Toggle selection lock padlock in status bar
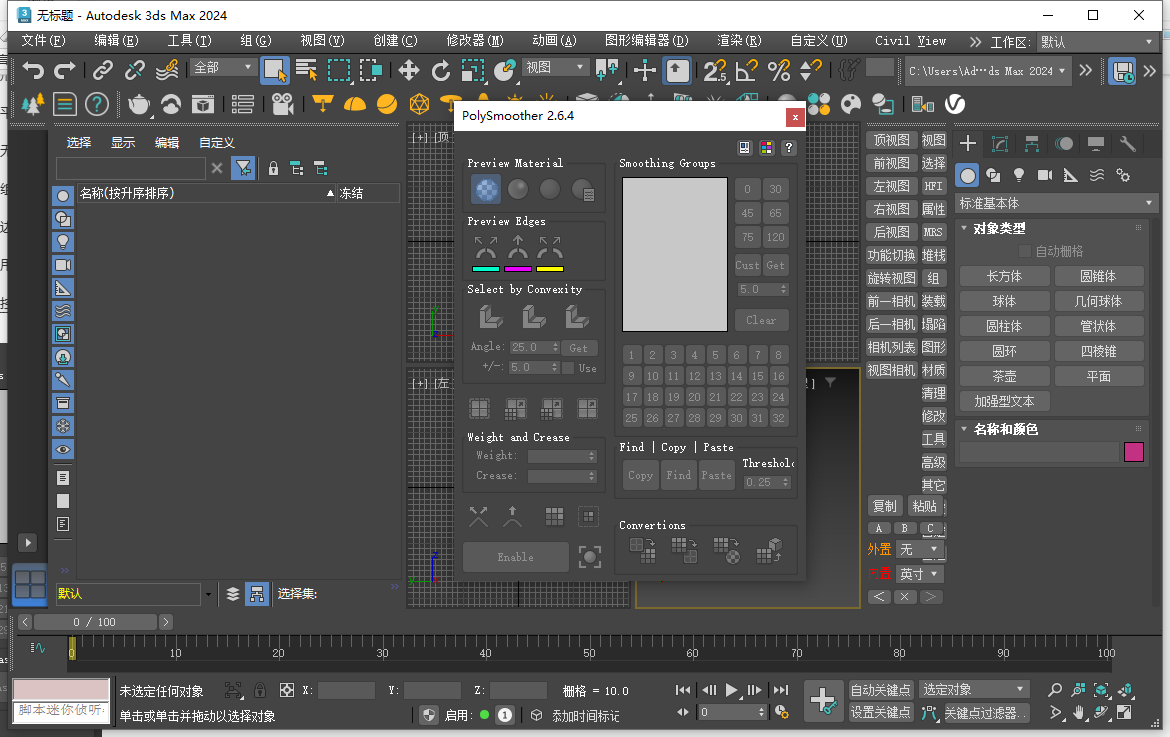The width and height of the screenshot is (1170, 737). [x=260, y=691]
